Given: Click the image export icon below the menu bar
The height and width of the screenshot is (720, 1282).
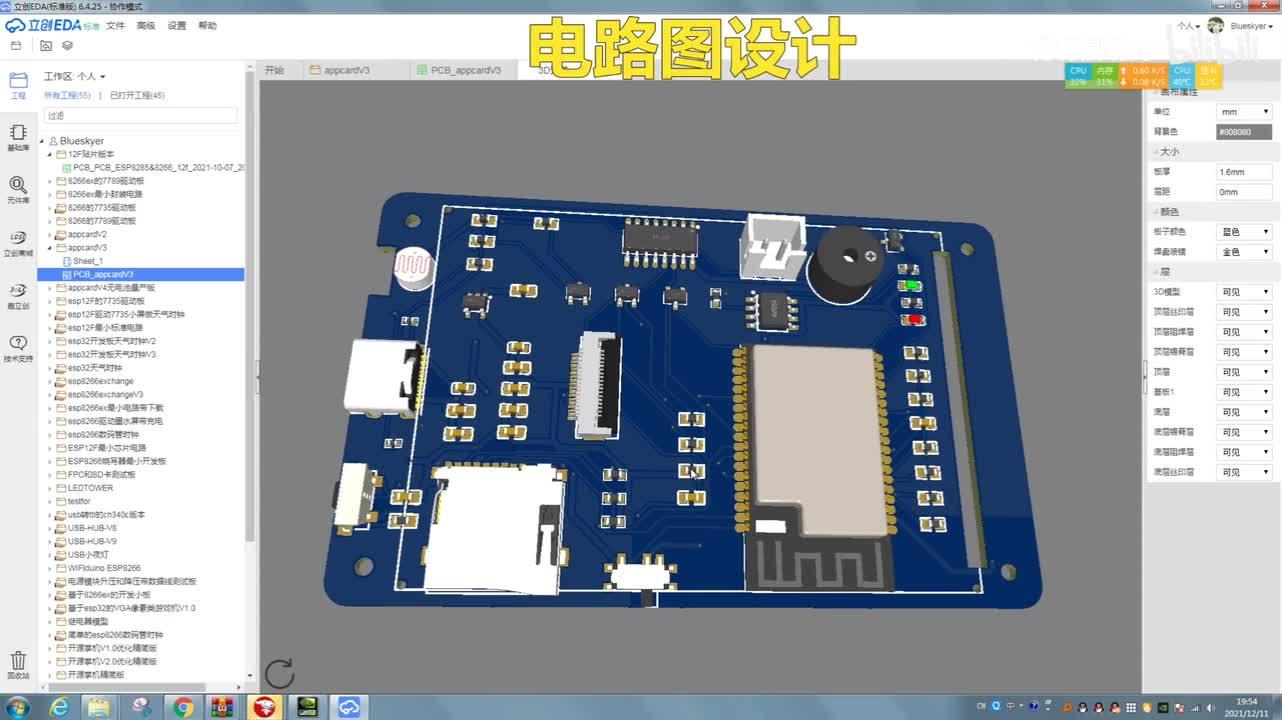Looking at the screenshot, I should [45, 46].
